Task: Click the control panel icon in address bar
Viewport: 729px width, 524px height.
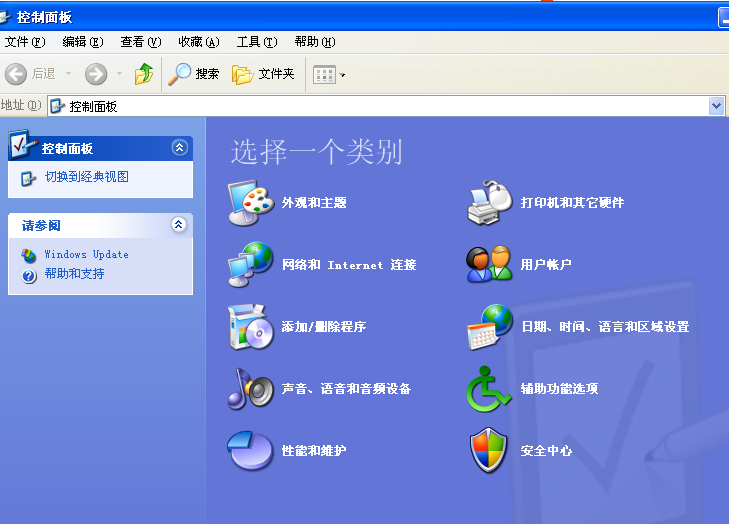Action: pyautogui.click(x=58, y=106)
